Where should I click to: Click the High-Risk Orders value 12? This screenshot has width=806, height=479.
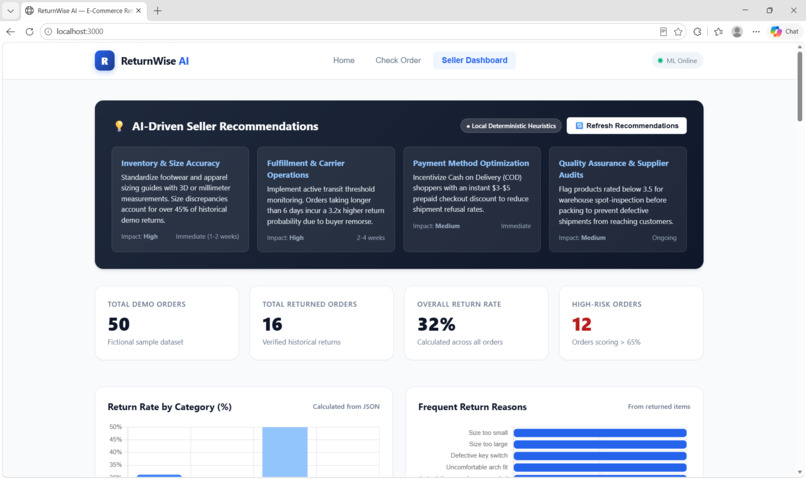[581, 324]
